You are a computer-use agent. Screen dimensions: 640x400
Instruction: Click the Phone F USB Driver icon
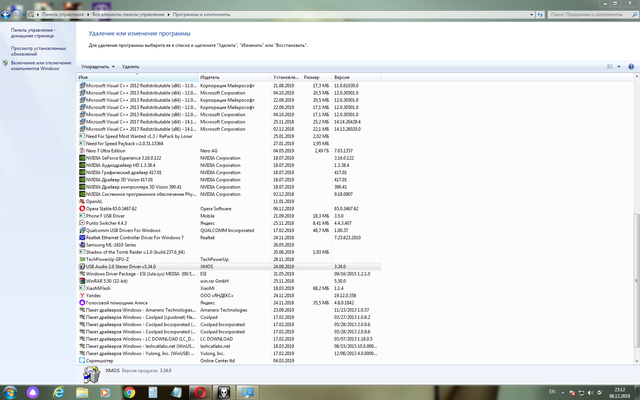pyautogui.click(x=82, y=216)
